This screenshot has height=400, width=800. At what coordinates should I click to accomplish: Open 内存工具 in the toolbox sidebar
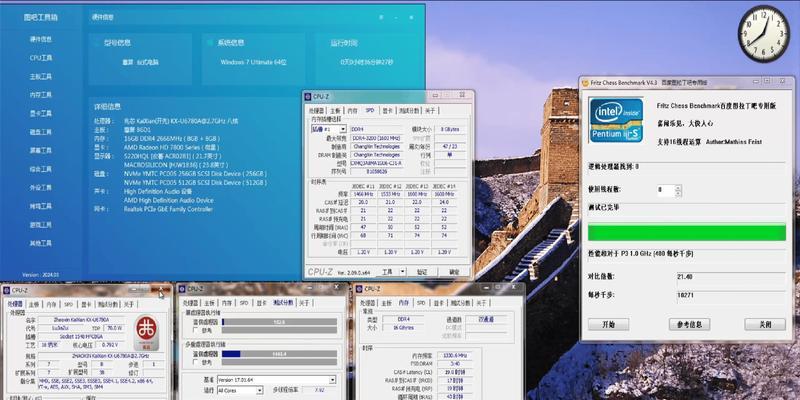click(x=40, y=95)
